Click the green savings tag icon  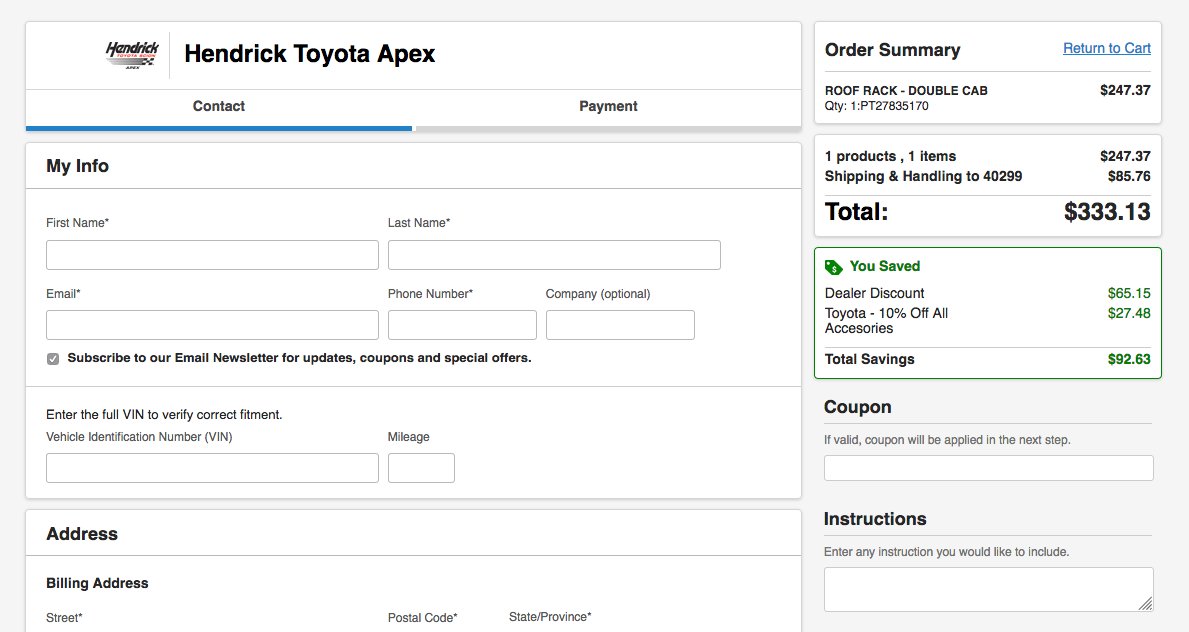[833, 267]
